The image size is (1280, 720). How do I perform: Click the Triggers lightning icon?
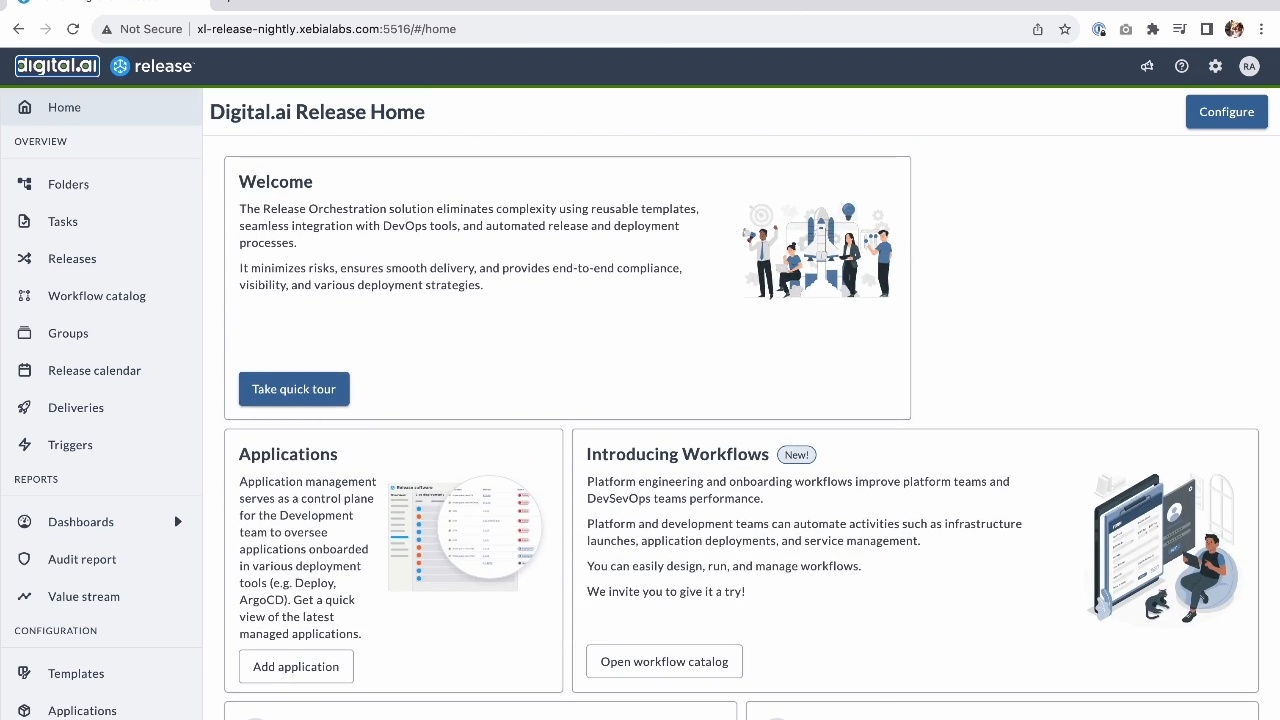pos(25,445)
